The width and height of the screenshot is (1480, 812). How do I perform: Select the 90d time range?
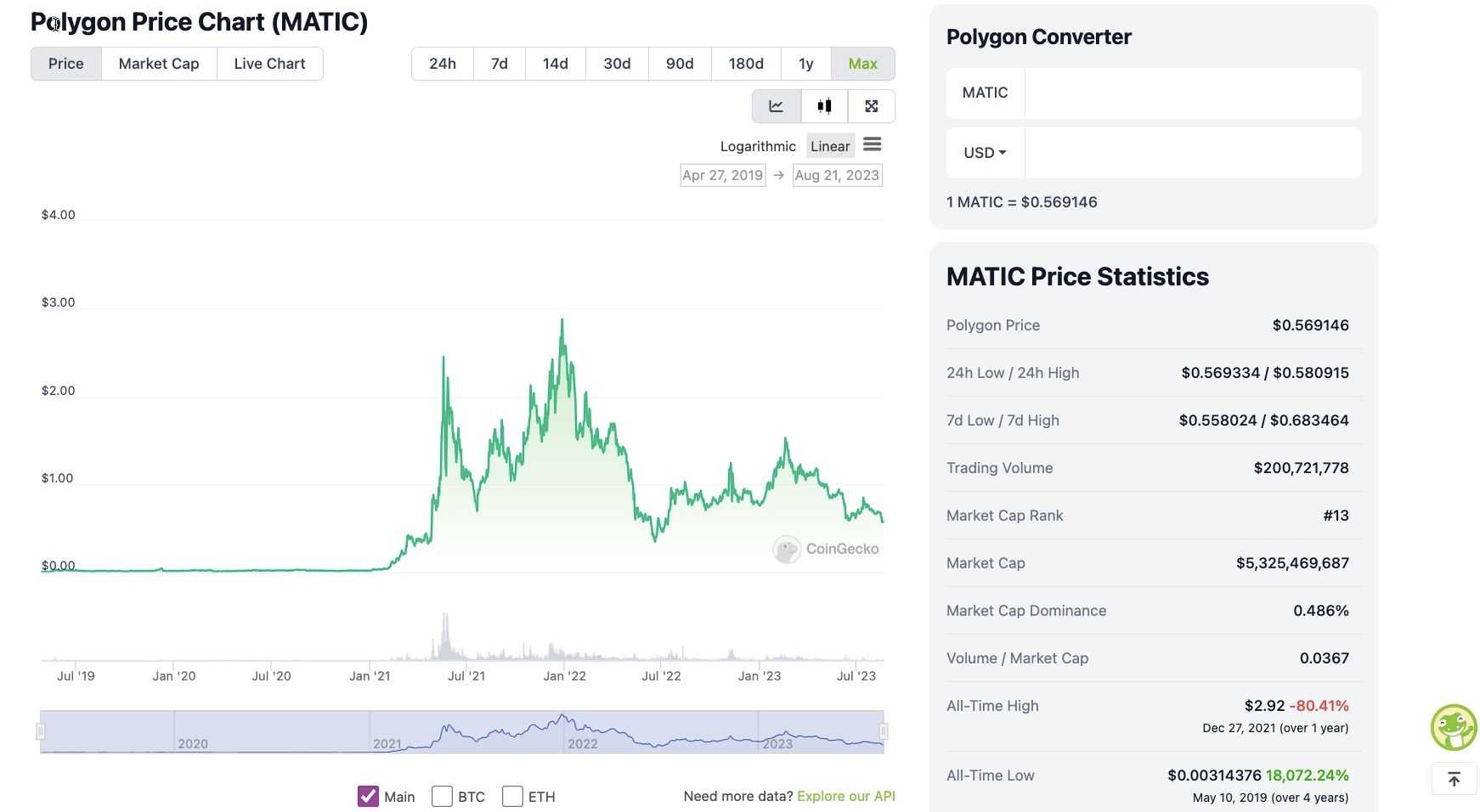tap(679, 63)
